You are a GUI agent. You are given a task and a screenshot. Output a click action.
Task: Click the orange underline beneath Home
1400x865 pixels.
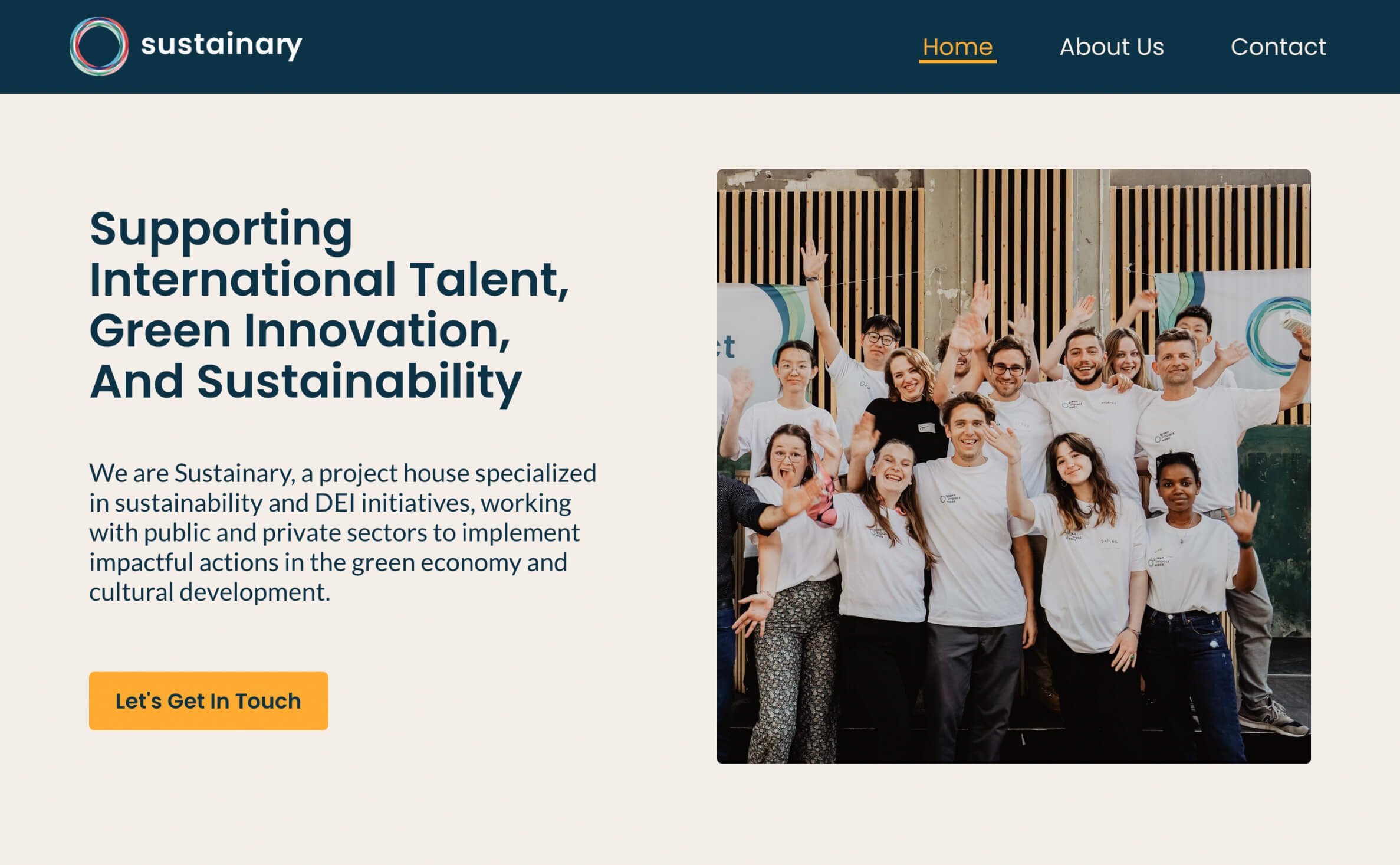coord(957,60)
